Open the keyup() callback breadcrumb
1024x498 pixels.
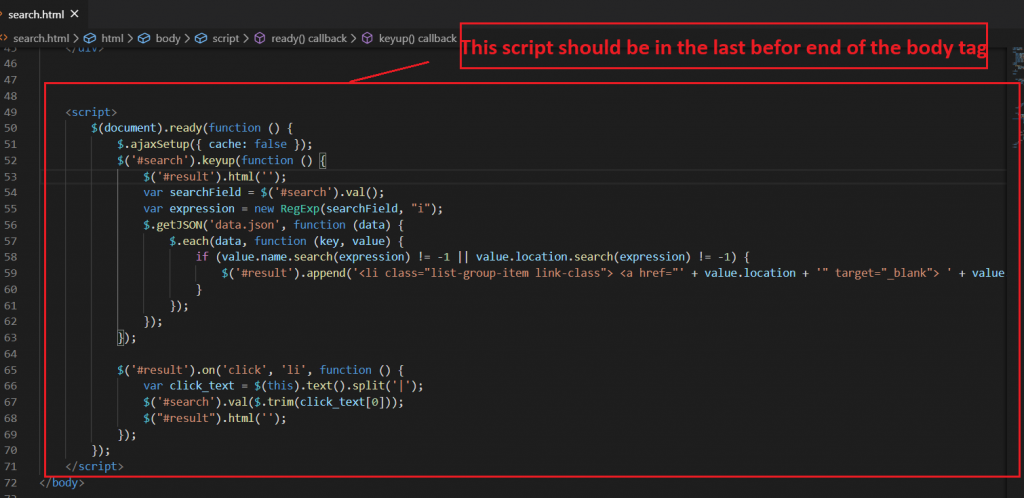(x=416, y=38)
